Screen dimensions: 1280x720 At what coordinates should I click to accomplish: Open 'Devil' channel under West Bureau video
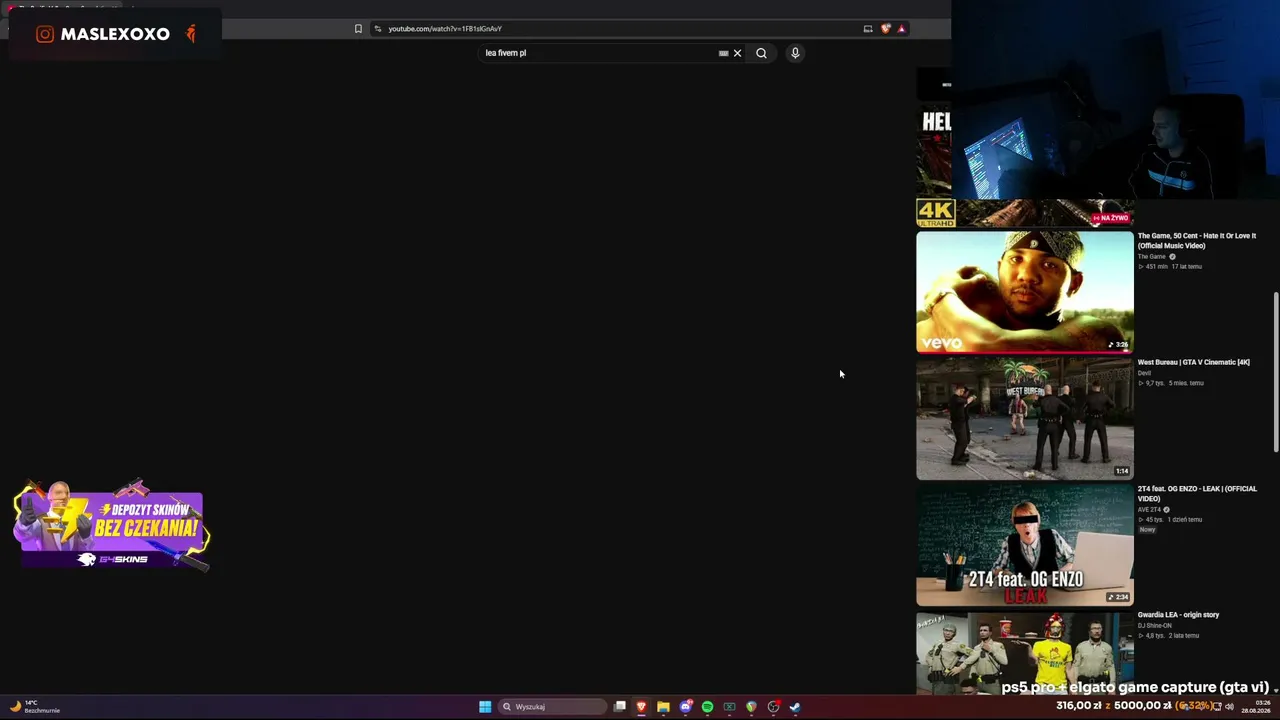[x=1144, y=373]
